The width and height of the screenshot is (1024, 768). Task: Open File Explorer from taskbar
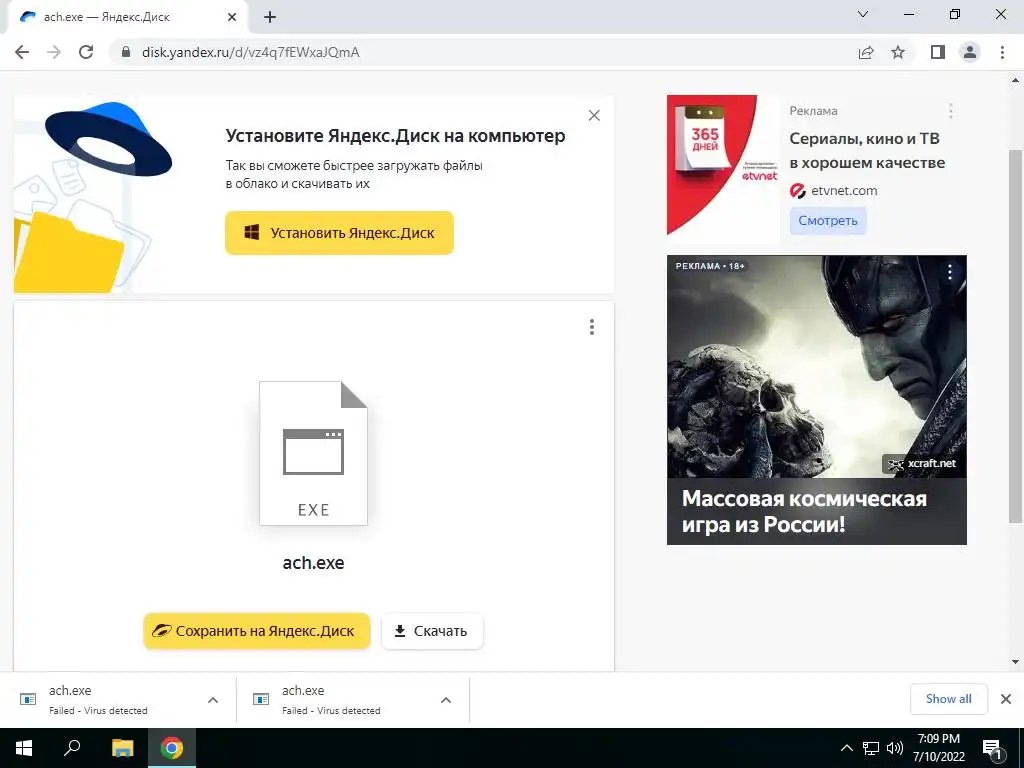(122, 748)
